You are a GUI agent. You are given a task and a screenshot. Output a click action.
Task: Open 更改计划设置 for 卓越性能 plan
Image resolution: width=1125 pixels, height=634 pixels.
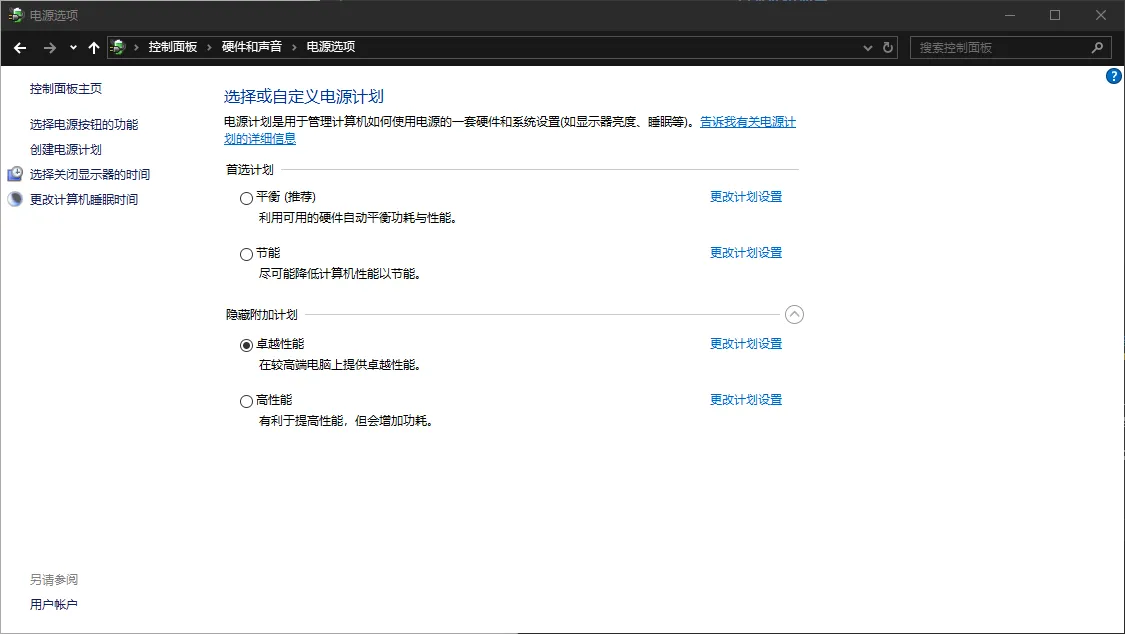tap(745, 344)
